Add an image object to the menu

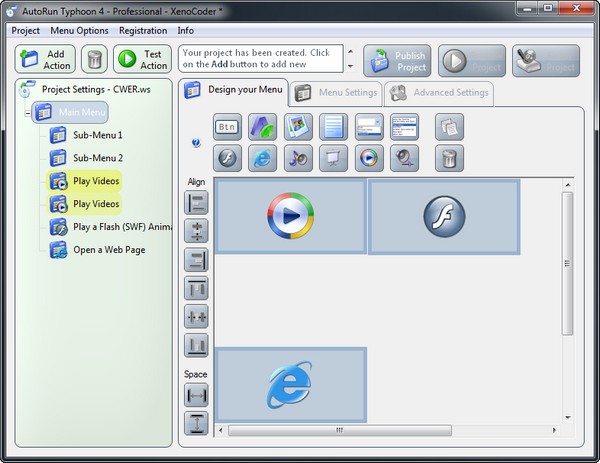(x=298, y=127)
